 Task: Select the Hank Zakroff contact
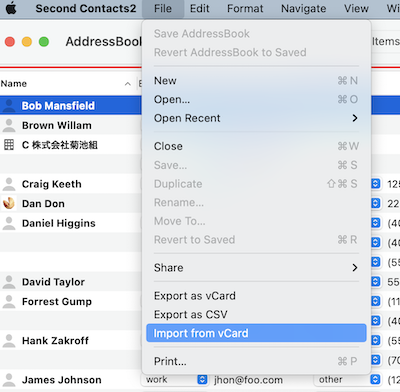point(55,341)
